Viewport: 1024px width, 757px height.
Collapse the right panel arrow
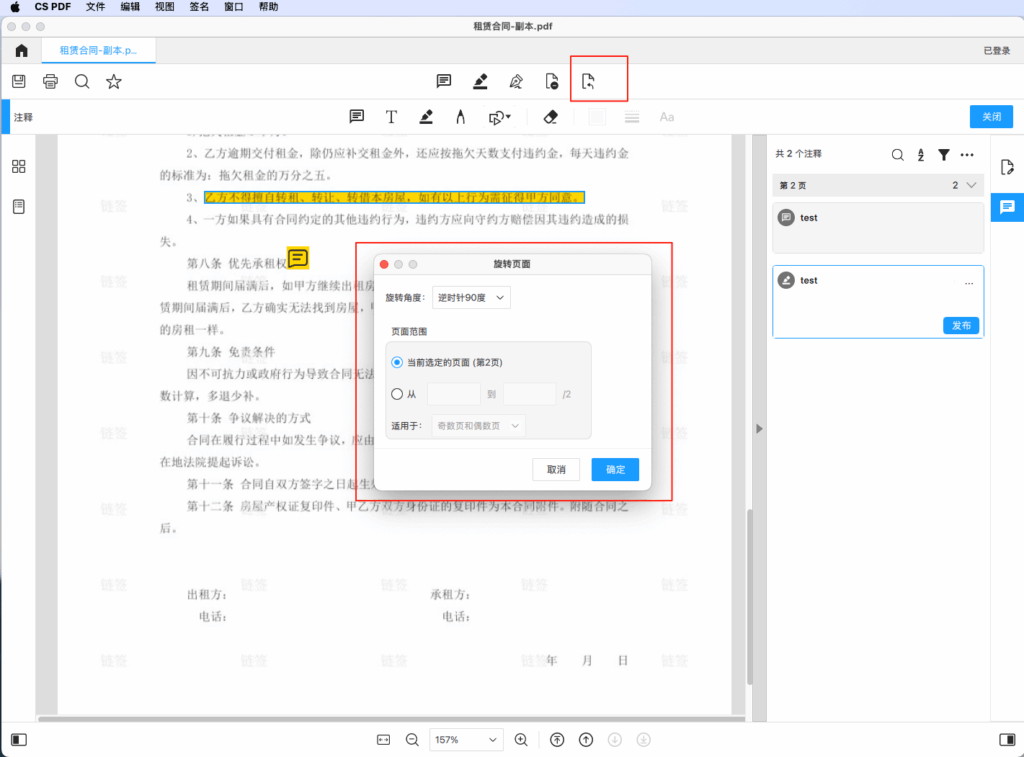(759, 429)
